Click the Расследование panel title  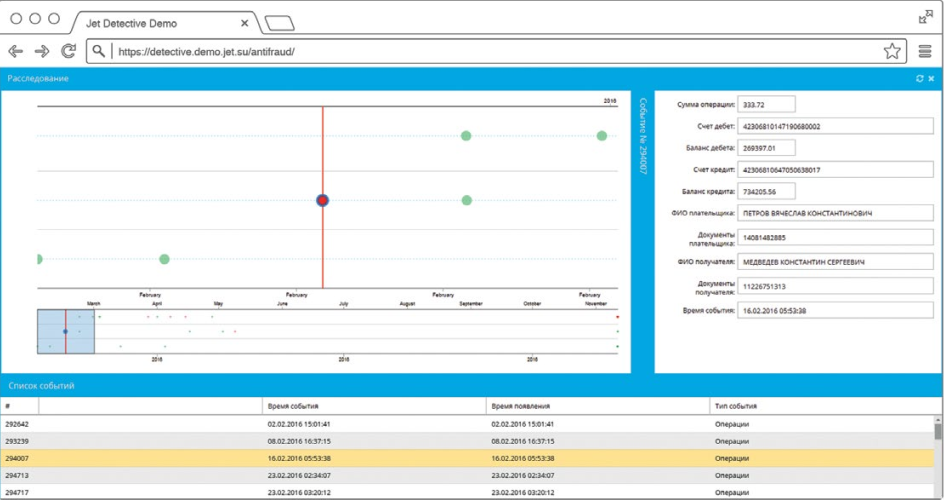pos(38,79)
